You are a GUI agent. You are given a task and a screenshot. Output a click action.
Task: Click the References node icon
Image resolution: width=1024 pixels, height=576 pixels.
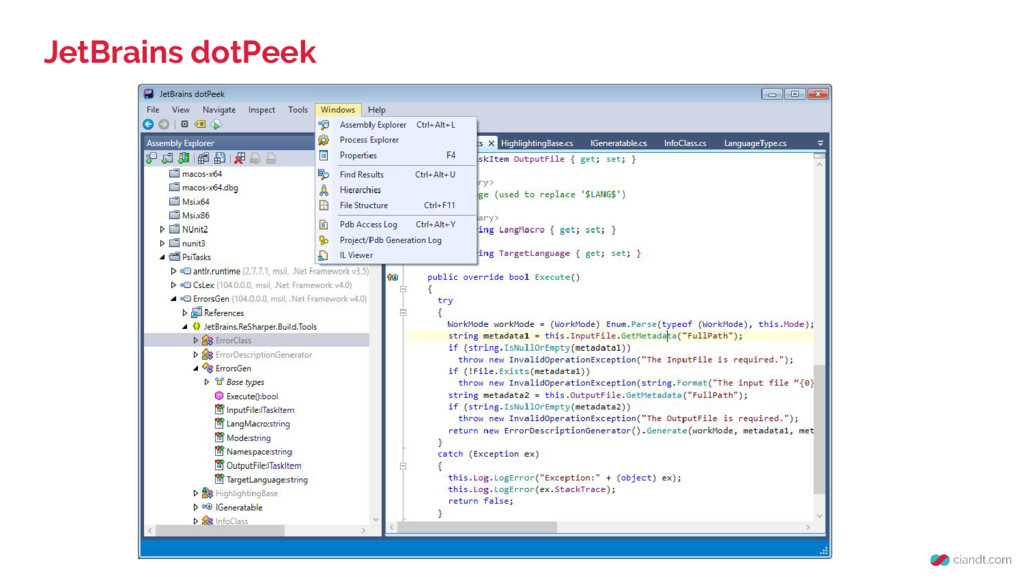tap(197, 313)
